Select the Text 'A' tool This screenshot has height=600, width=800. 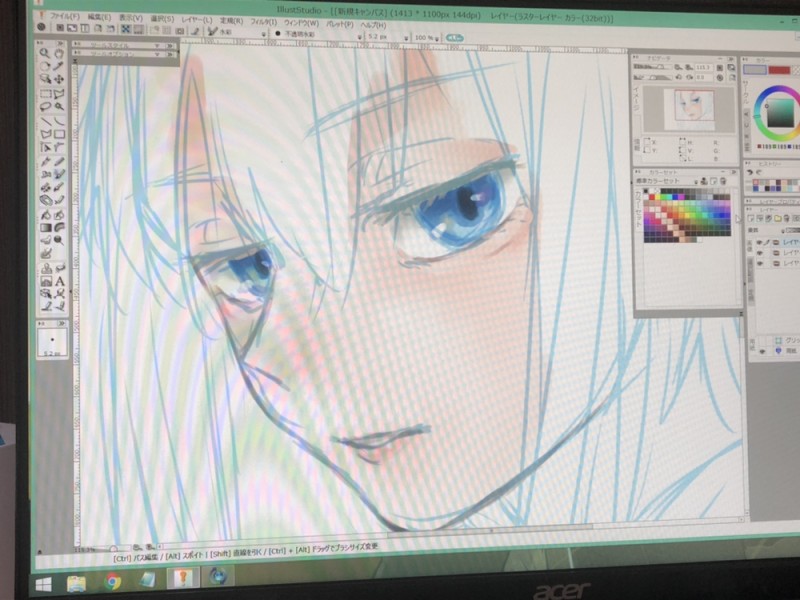(x=60, y=281)
